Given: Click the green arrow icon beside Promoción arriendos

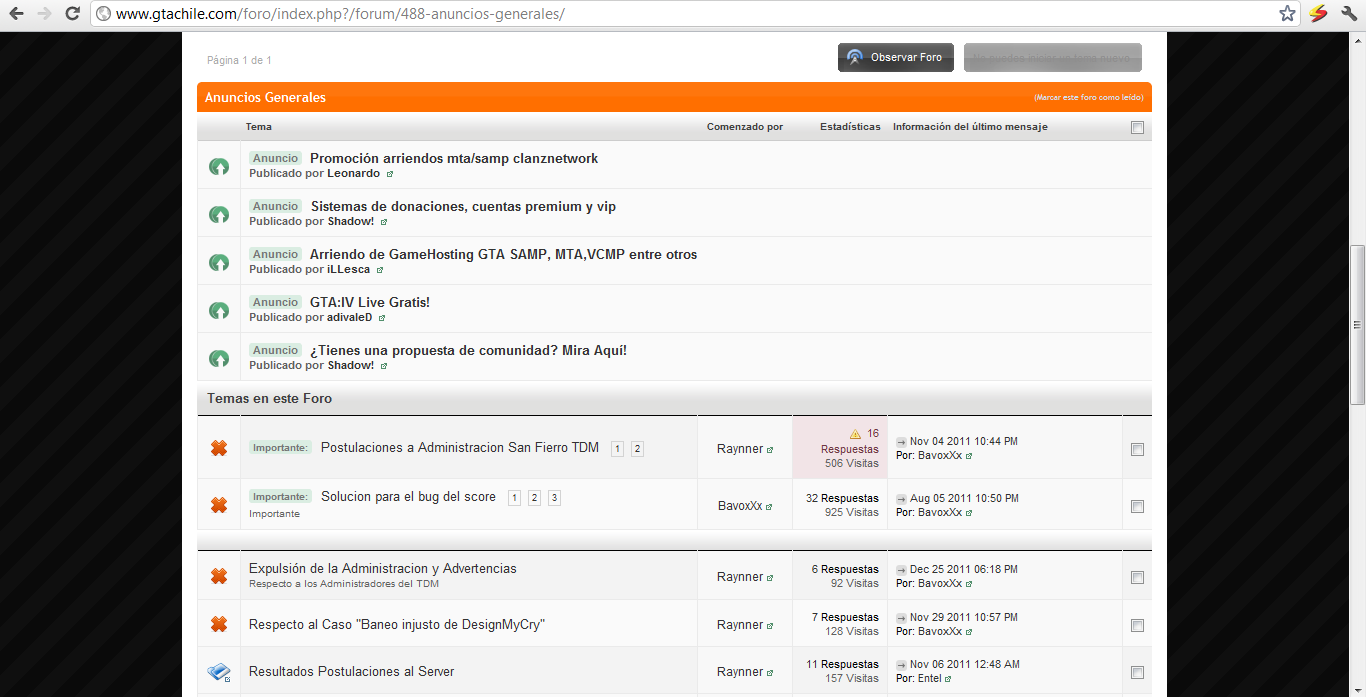Looking at the screenshot, I should (219, 166).
